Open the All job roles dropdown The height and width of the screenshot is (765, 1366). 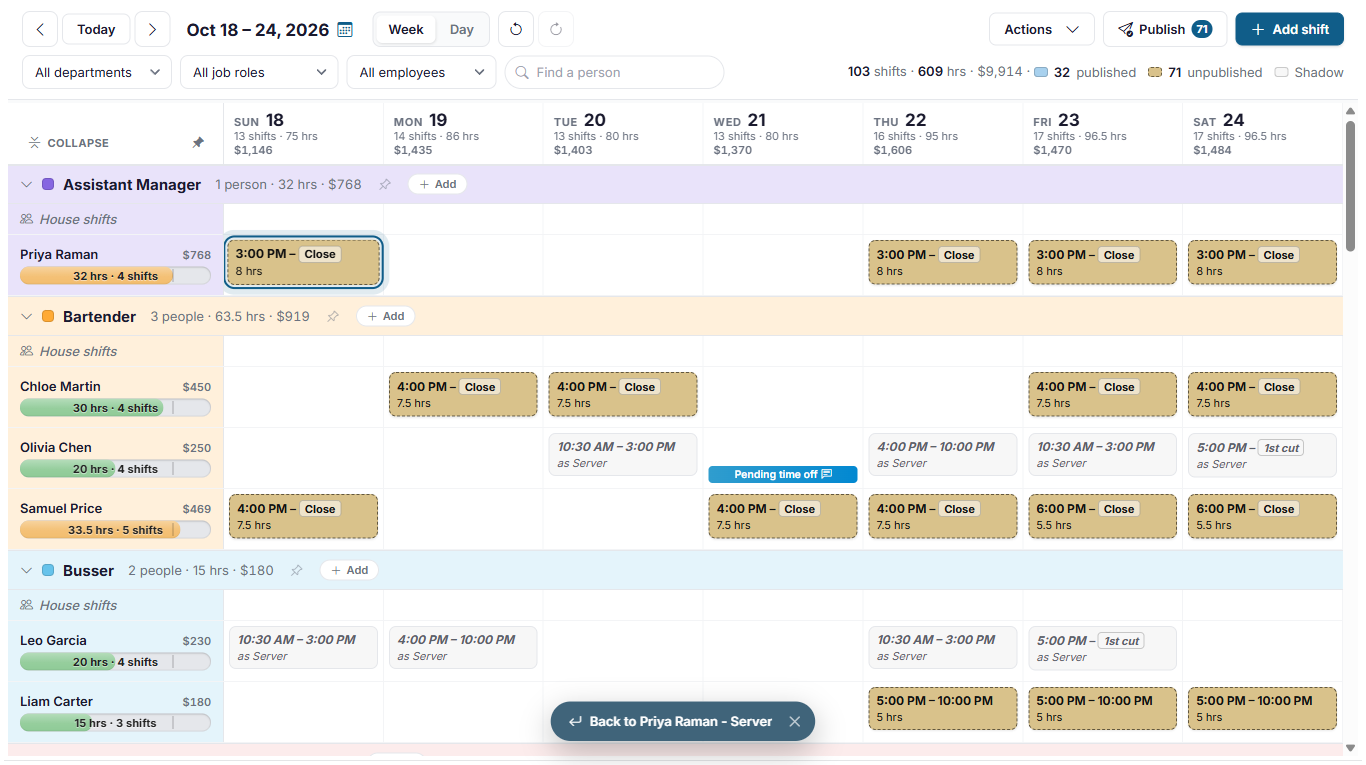pos(260,72)
